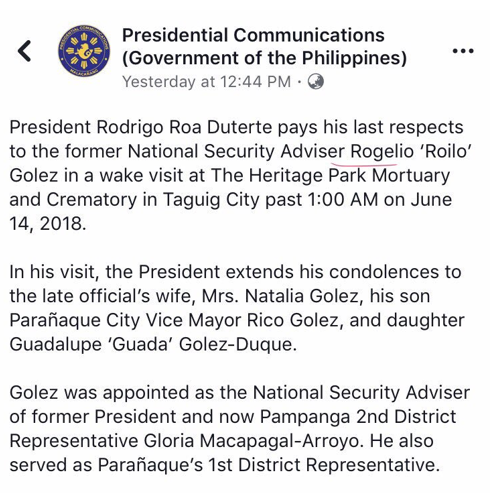
Task: Click 'Pampanga 2nd District' text
Action: tap(358, 417)
